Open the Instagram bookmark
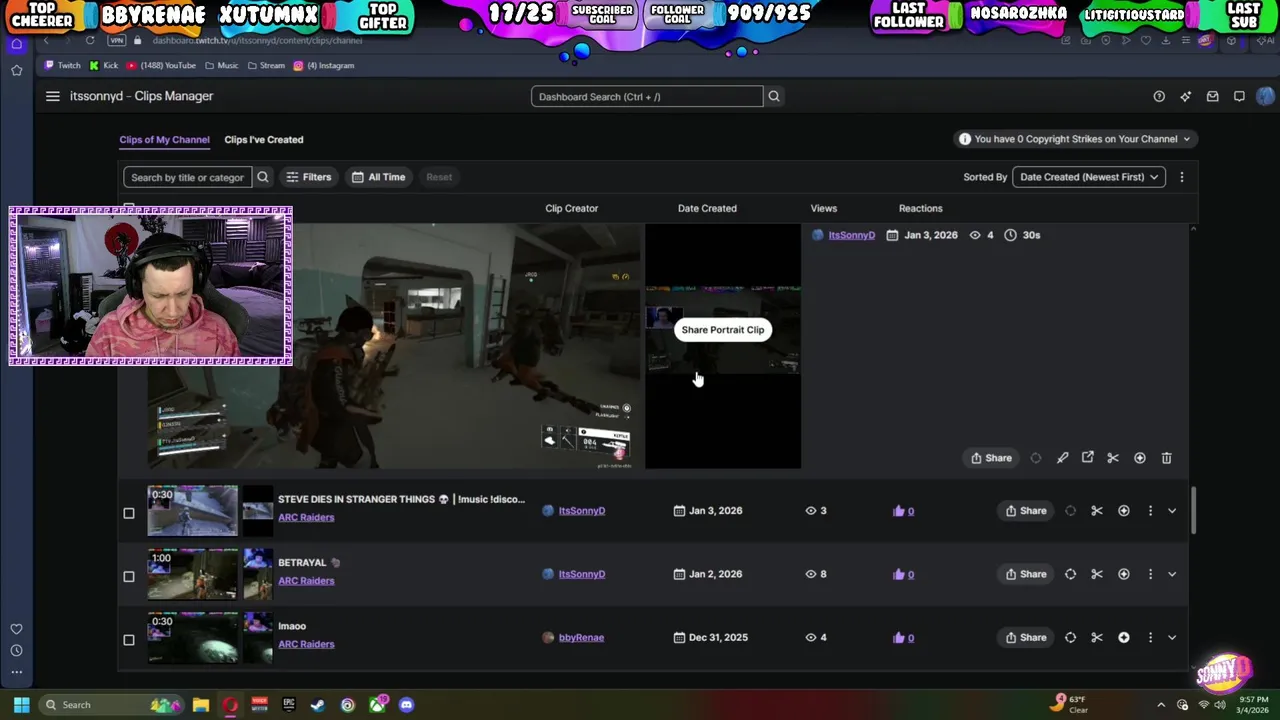 point(324,66)
